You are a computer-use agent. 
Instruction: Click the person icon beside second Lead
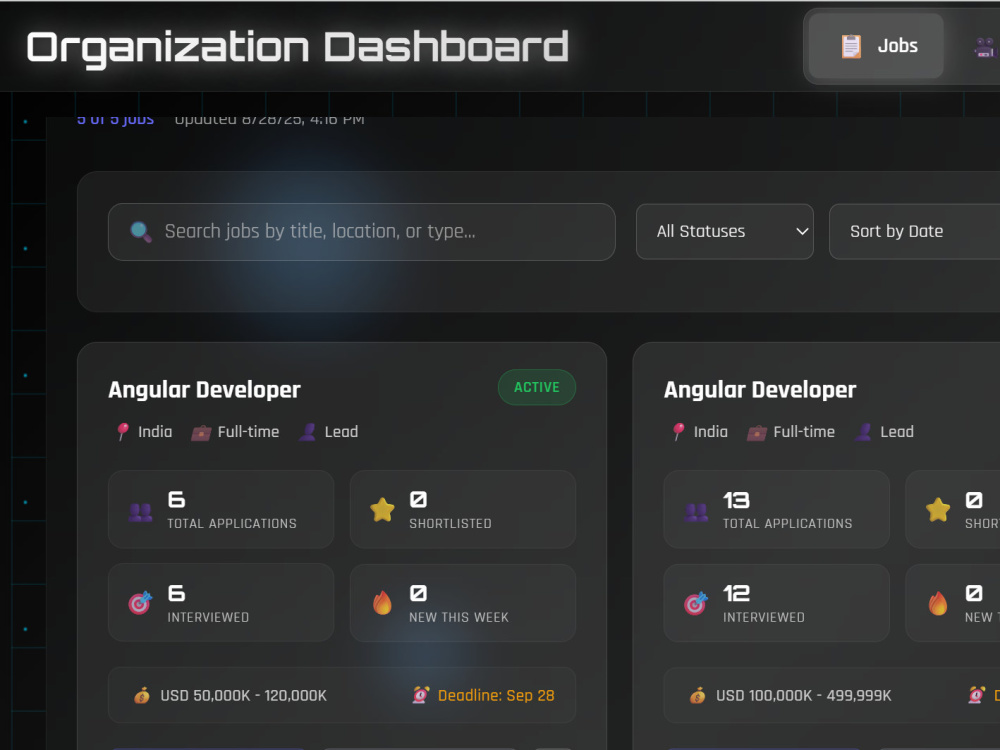coord(864,432)
